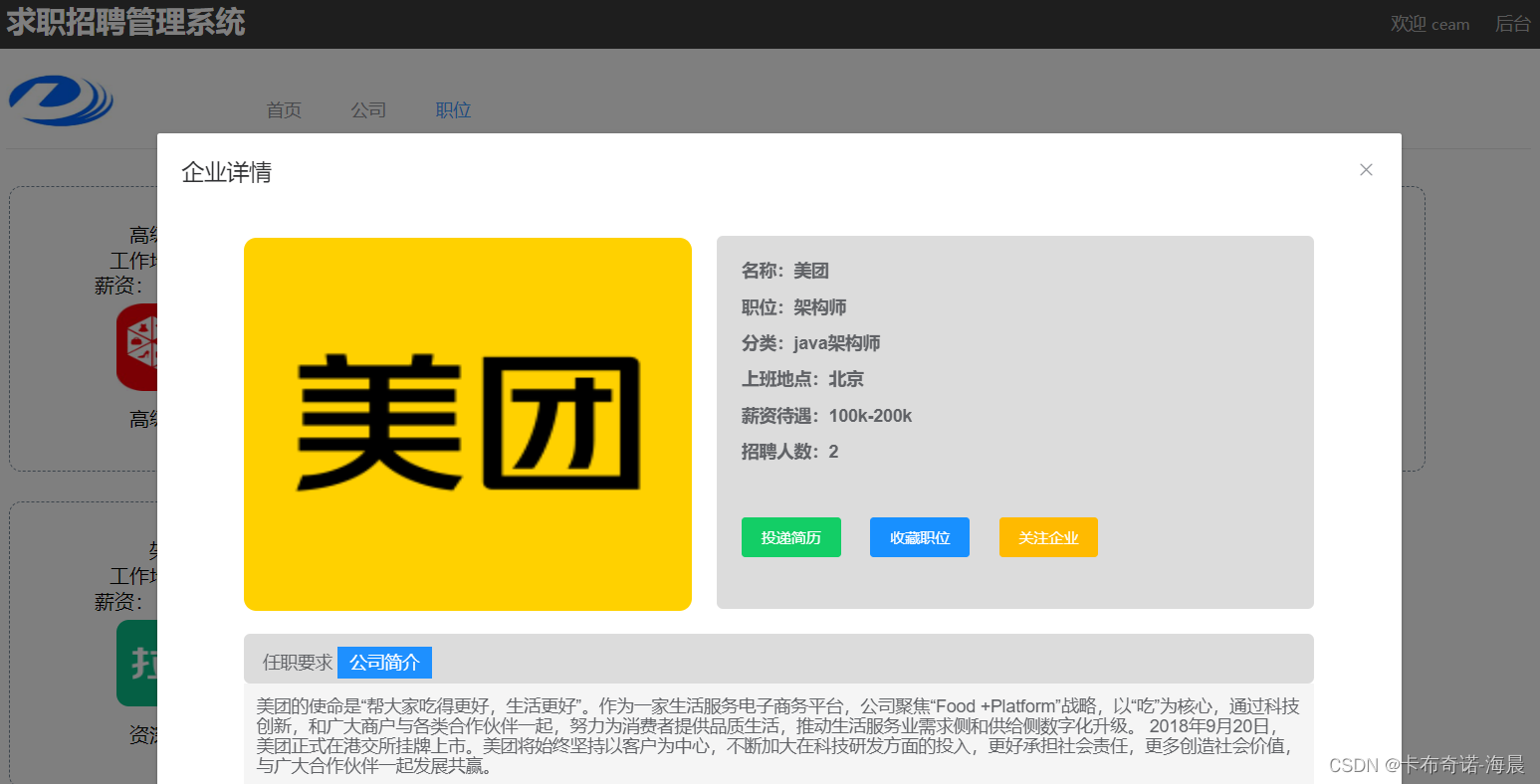Open the 公司 navigation item
This screenshot has width=1540, height=784.
point(368,110)
